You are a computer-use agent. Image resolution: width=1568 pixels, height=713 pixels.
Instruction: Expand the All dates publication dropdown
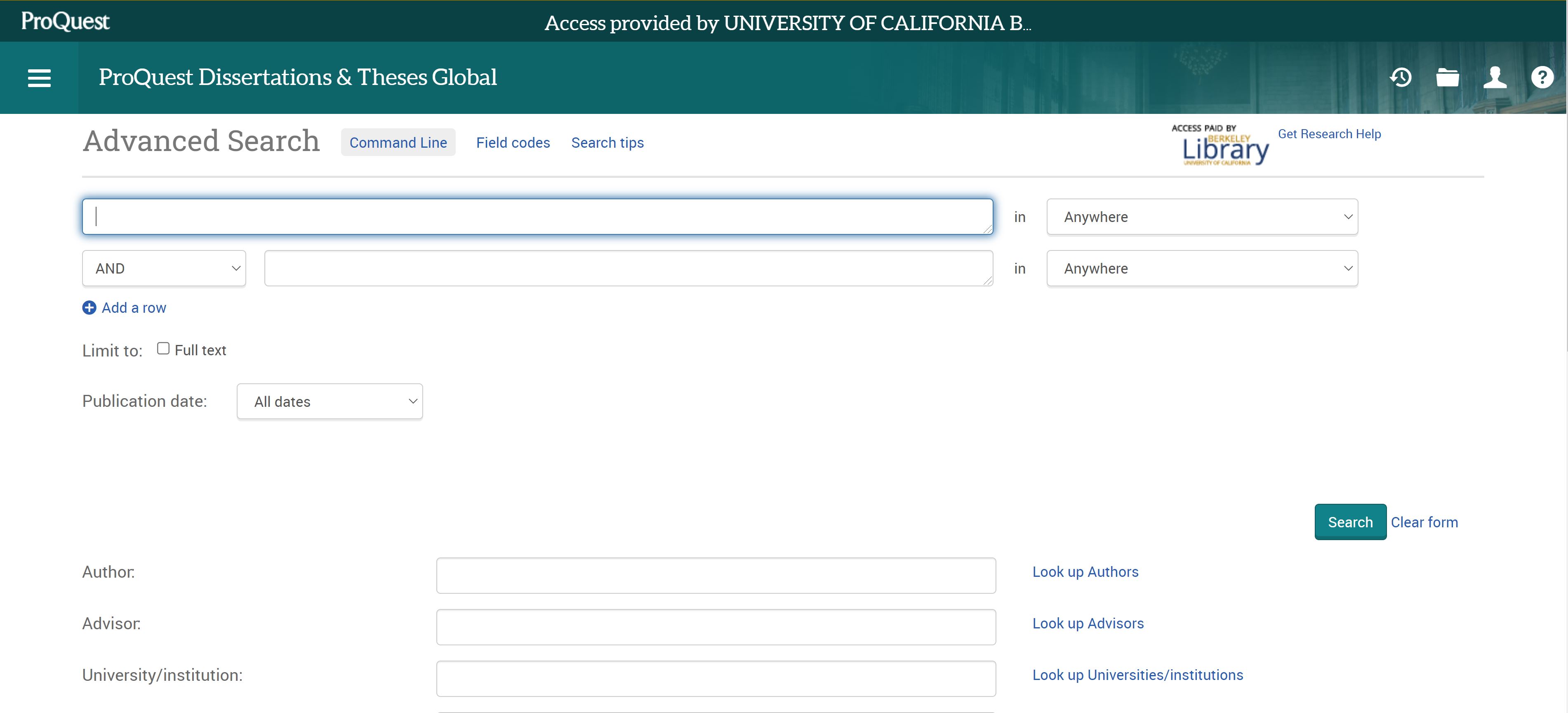(x=329, y=401)
